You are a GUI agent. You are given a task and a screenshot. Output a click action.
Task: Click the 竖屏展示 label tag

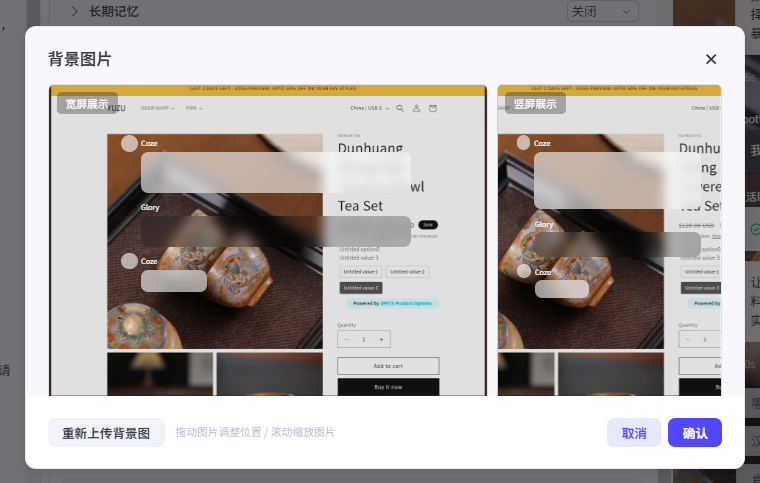[535, 103]
